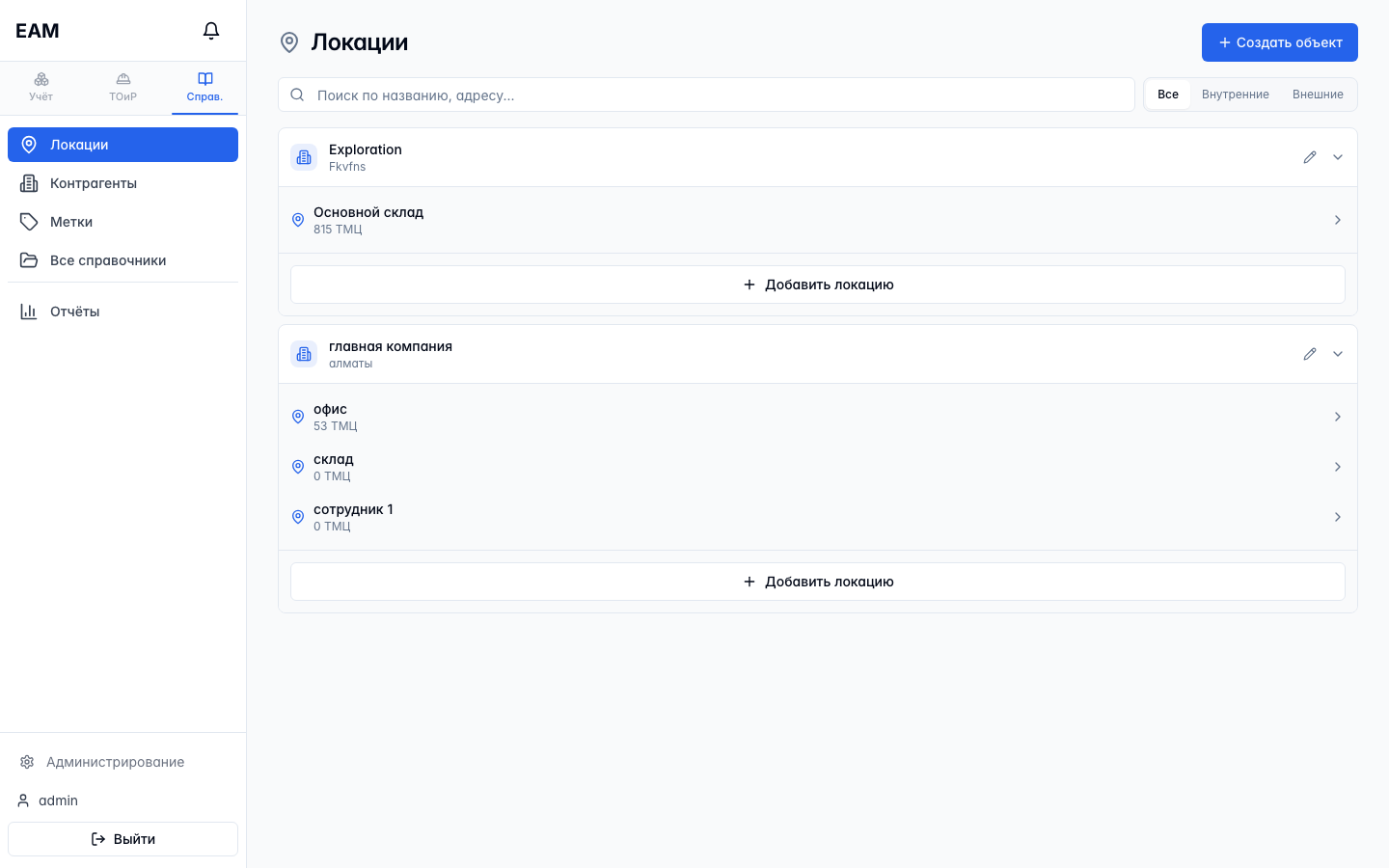The height and width of the screenshot is (868, 1389).
Task: Switch to the Справ. tab
Action: 204,87
